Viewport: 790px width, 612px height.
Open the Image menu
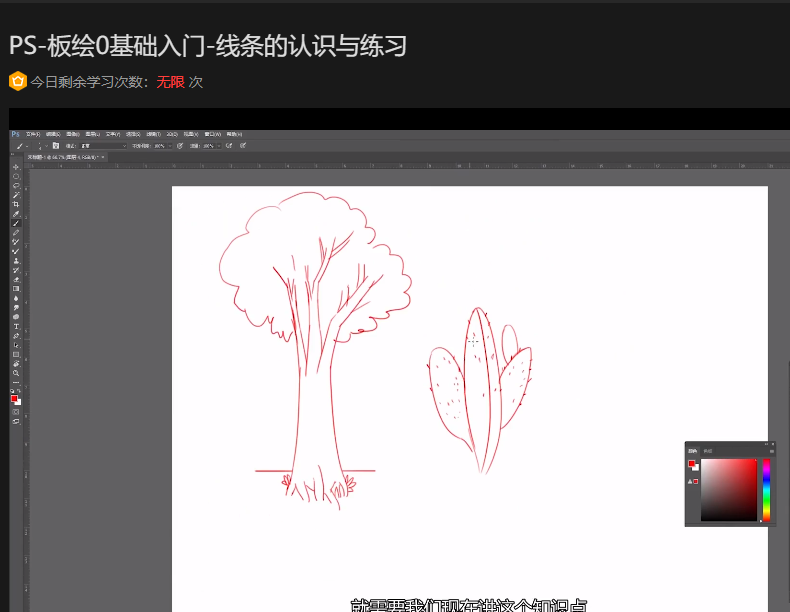73,134
